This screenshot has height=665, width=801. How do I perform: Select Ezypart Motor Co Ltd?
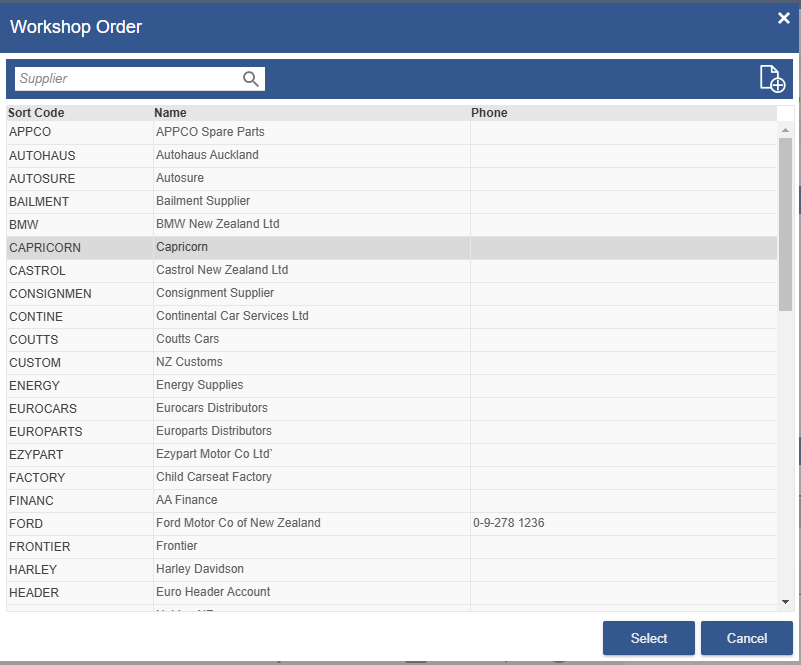pyautogui.click(x=312, y=454)
